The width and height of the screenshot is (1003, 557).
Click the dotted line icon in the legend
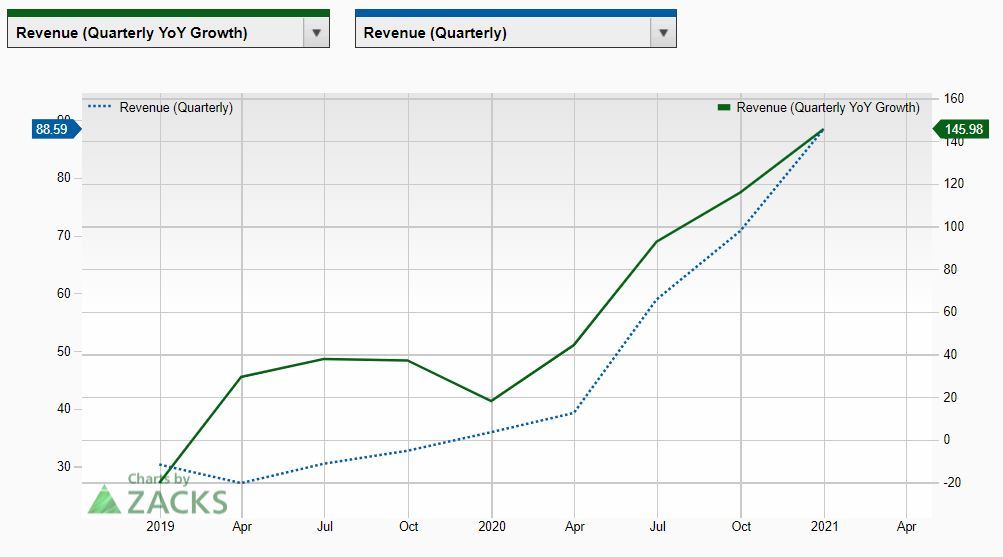tap(100, 107)
